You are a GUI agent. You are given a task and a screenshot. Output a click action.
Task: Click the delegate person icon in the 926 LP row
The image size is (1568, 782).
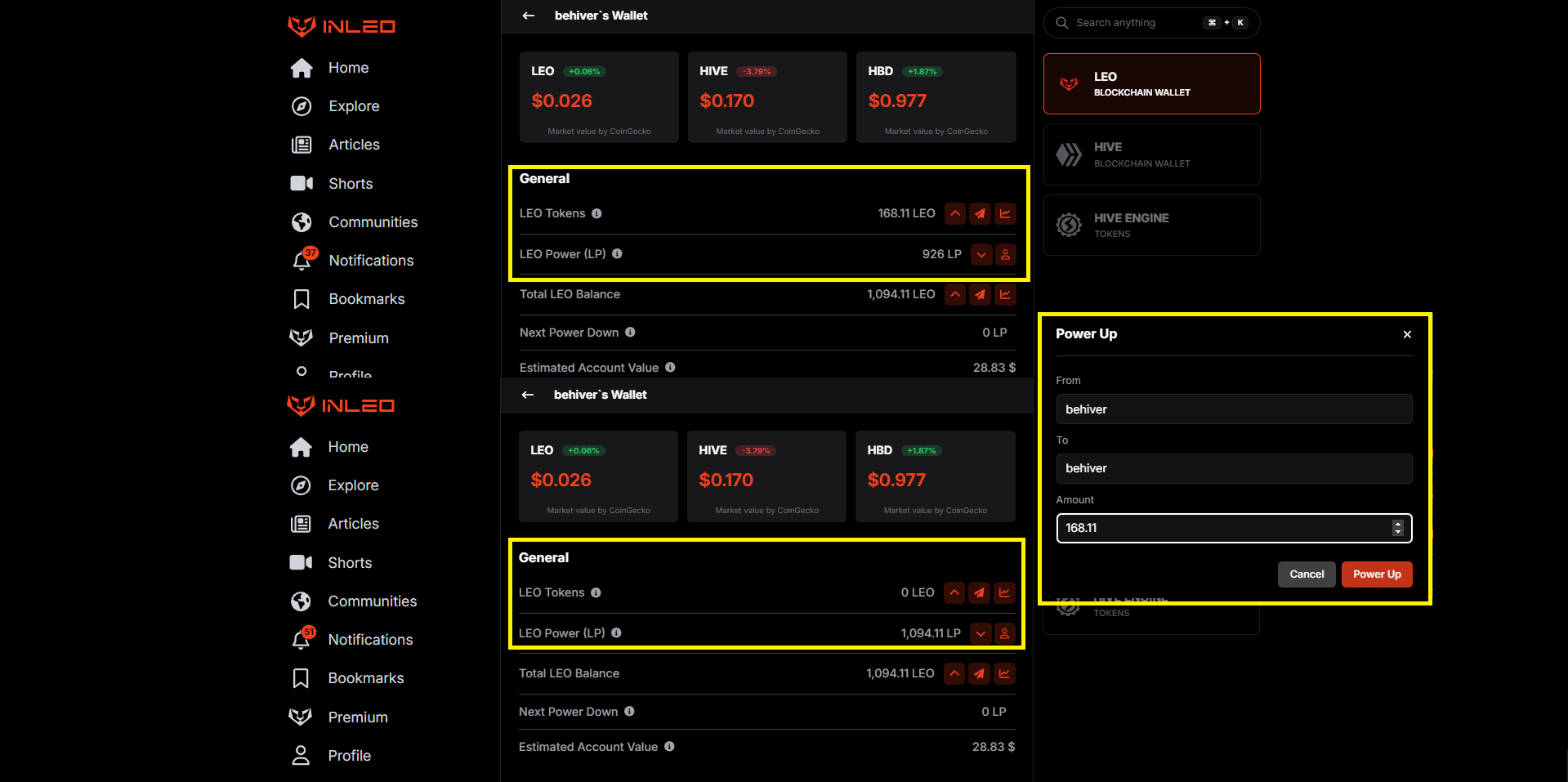[x=1006, y=255]
